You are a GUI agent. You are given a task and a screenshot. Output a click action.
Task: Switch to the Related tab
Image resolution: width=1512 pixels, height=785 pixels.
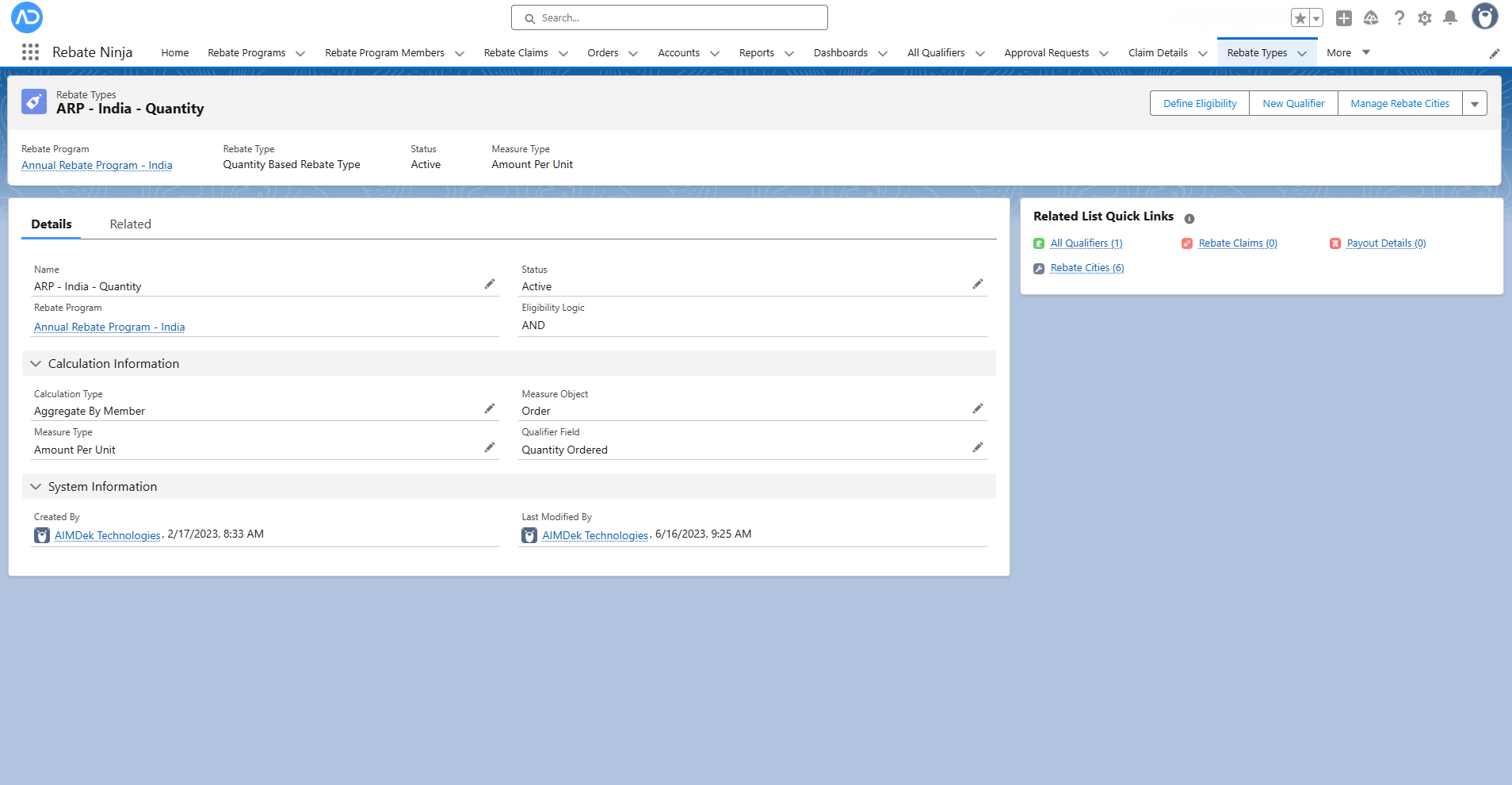[130, 224]
